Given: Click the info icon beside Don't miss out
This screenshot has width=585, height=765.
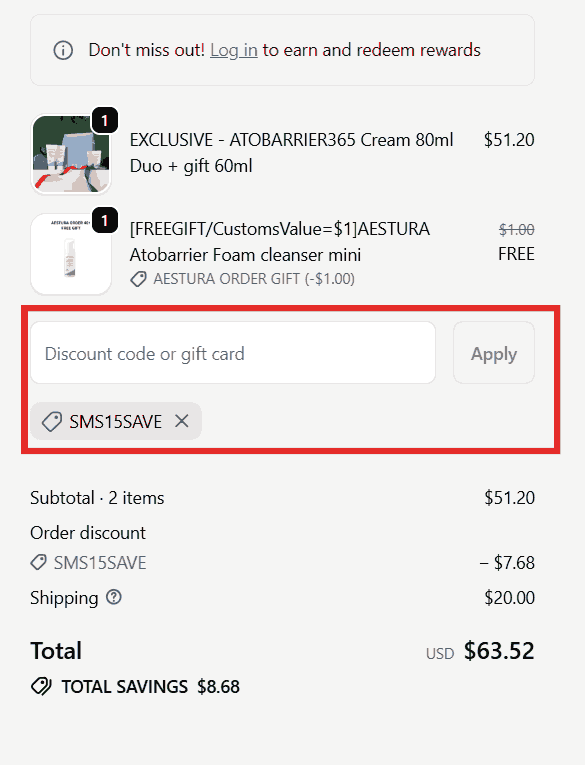Looking at the screenshot, I should click(x=63, y=50).
